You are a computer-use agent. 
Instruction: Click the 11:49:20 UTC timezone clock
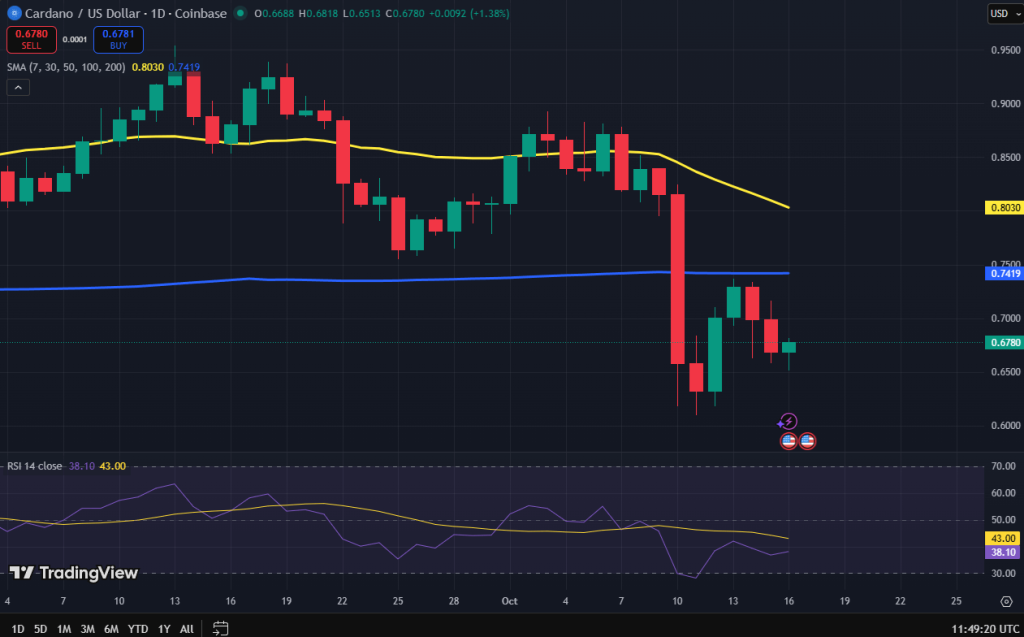(984, 629)
